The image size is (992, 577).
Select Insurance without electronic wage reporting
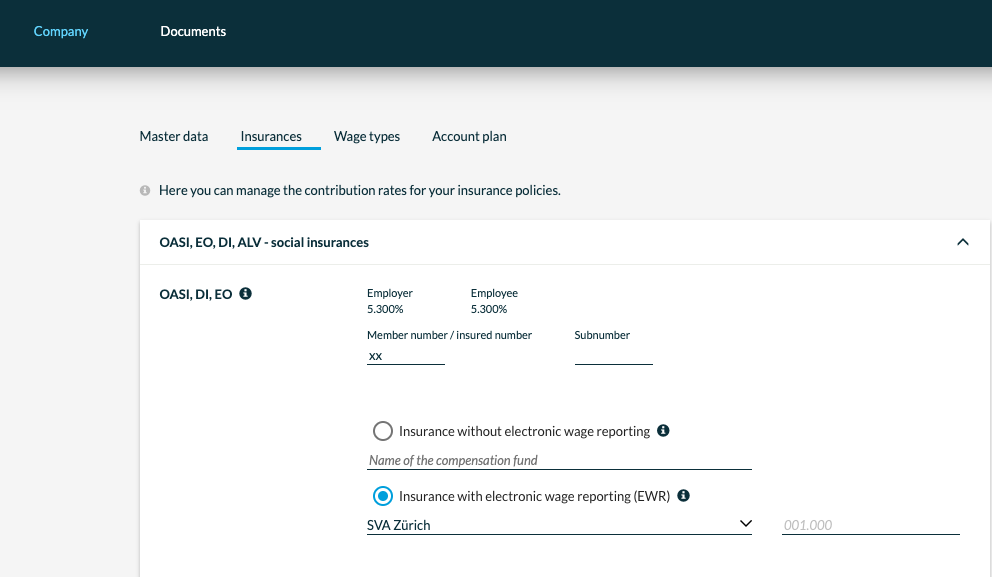click(x=383, y=431)
